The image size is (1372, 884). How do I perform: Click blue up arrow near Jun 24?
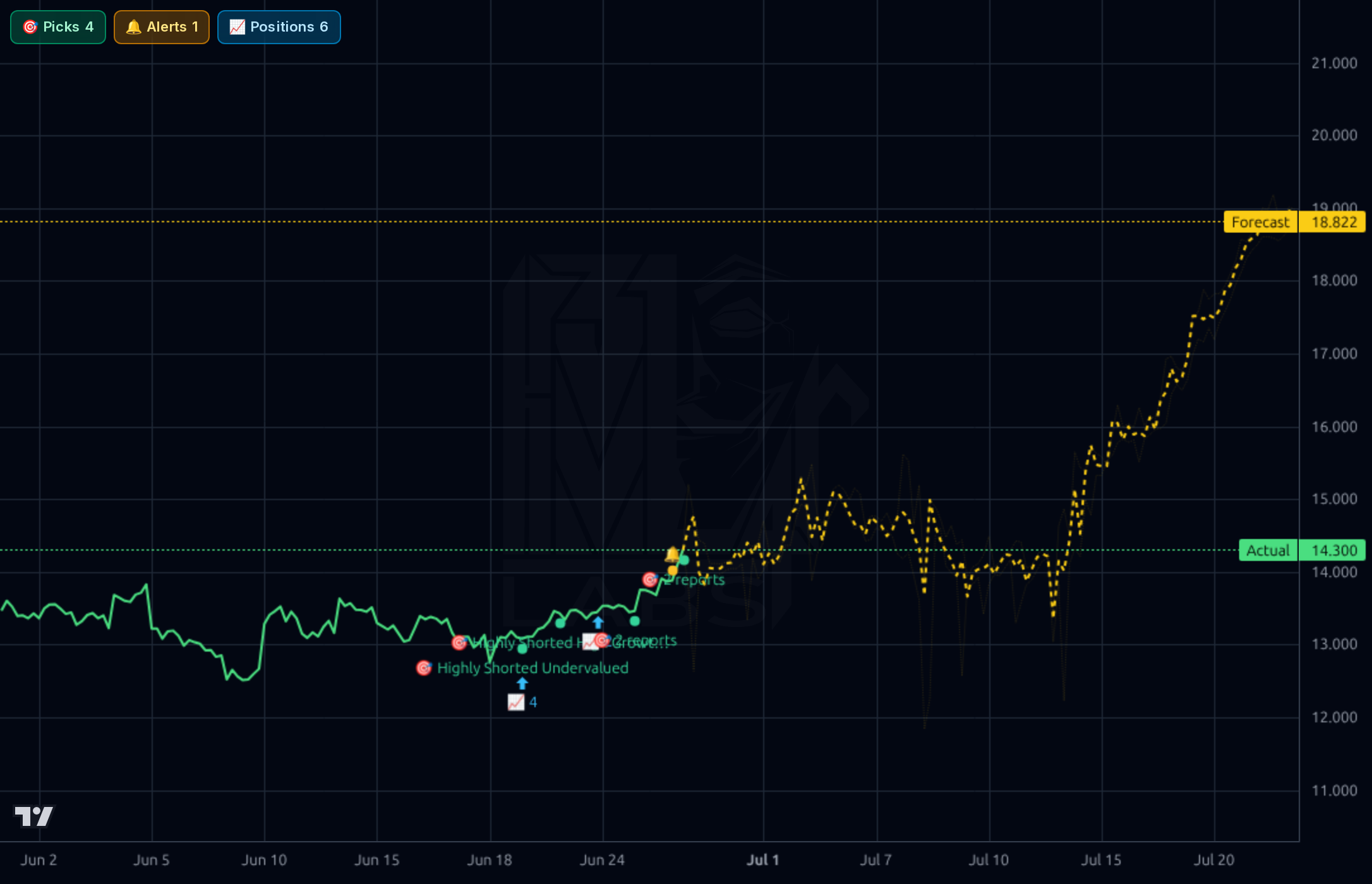tap(598, 623)
